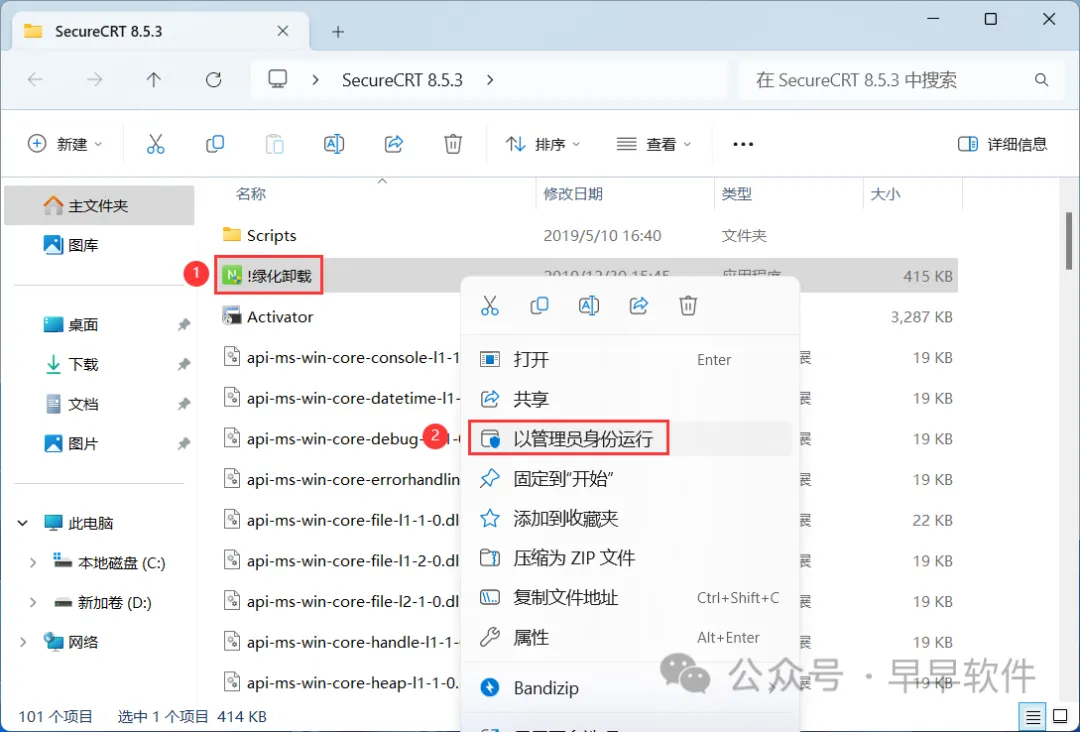The width and height of the screenshot is (1080, 732).
Task: Click the vertical scrollbar thumb of the file list
Action: point(1068,241)
